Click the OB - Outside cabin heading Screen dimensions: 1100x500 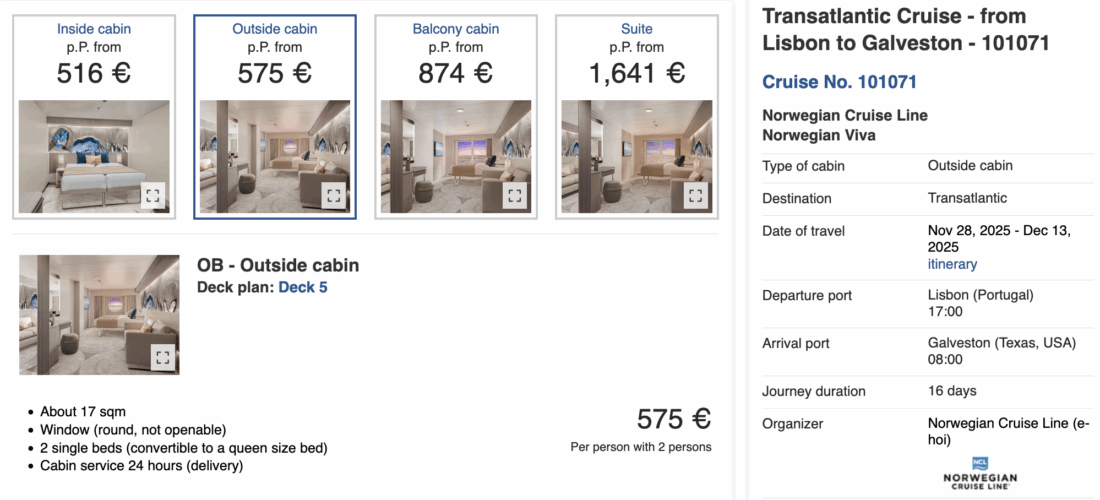pos(278,265)
